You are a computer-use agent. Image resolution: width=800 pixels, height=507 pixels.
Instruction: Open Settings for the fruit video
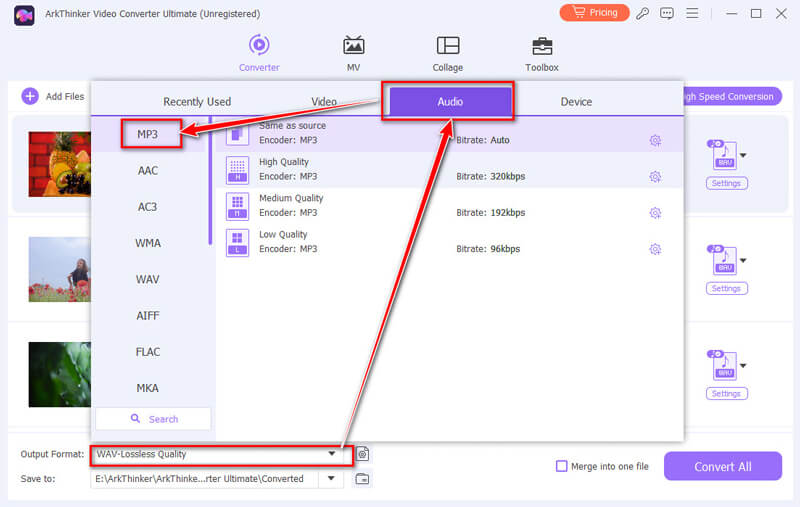click(x=727, y=183)
